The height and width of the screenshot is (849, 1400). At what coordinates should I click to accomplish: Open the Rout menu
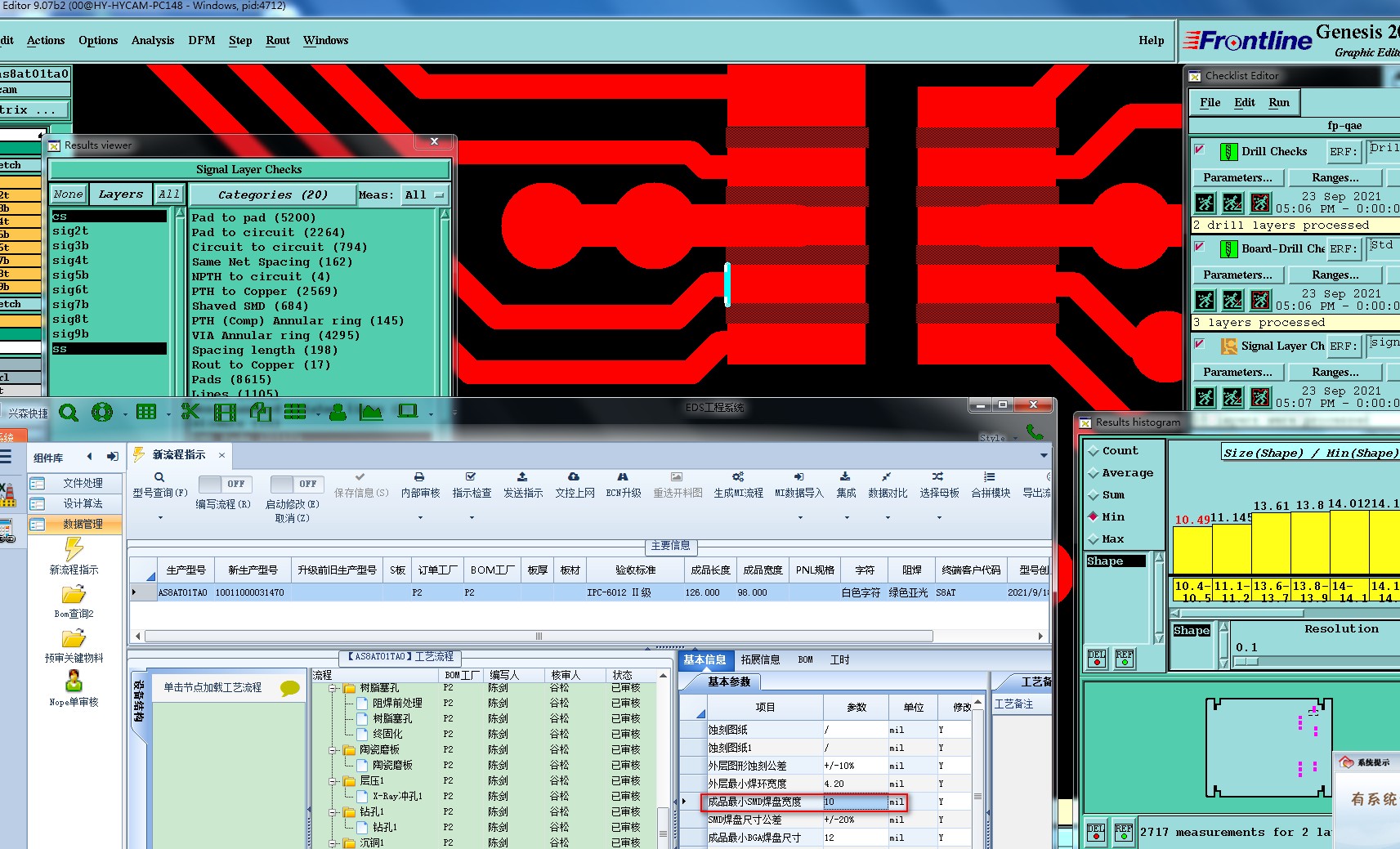tap(278, 40)
